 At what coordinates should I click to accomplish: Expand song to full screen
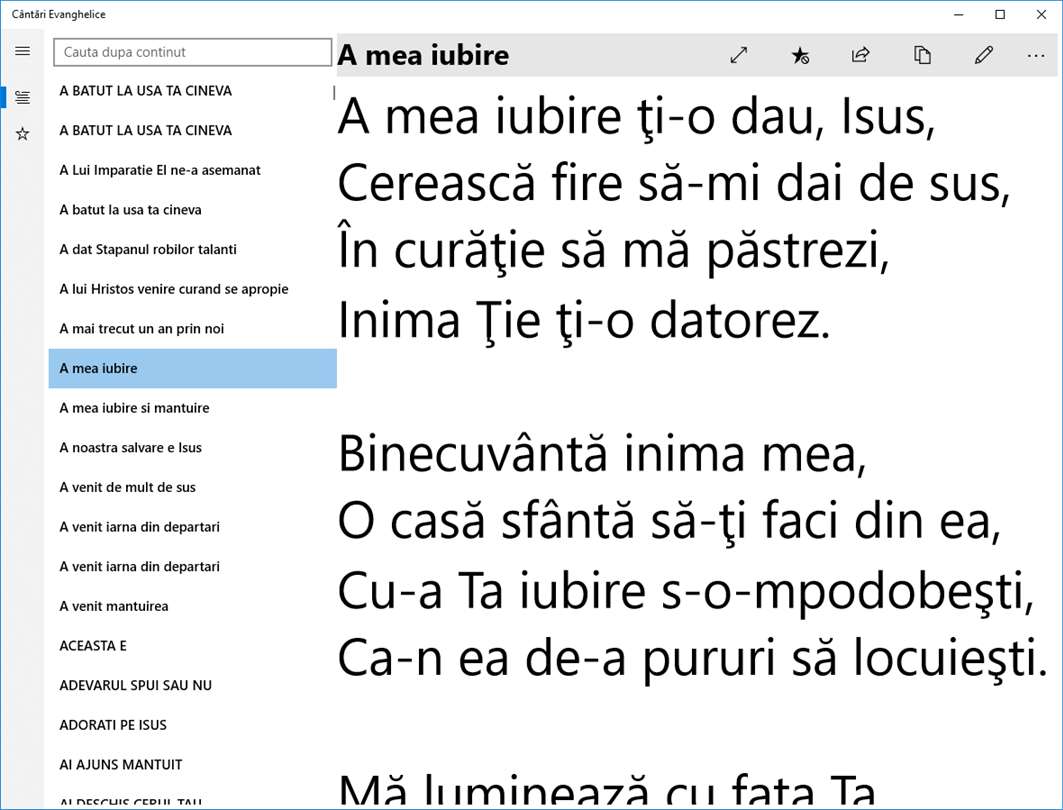click(739, 55)
